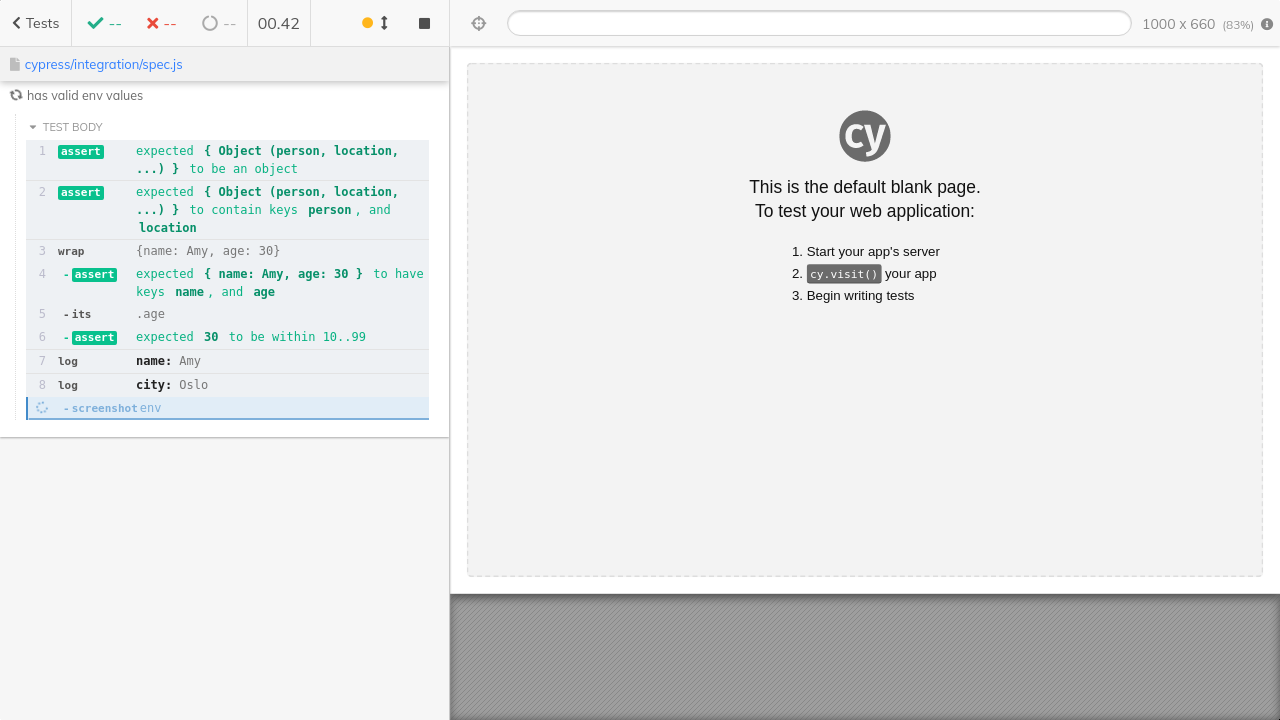The image size is (1280, 720).
Task: Go back to the Tests list
Action: click(36, 23)
